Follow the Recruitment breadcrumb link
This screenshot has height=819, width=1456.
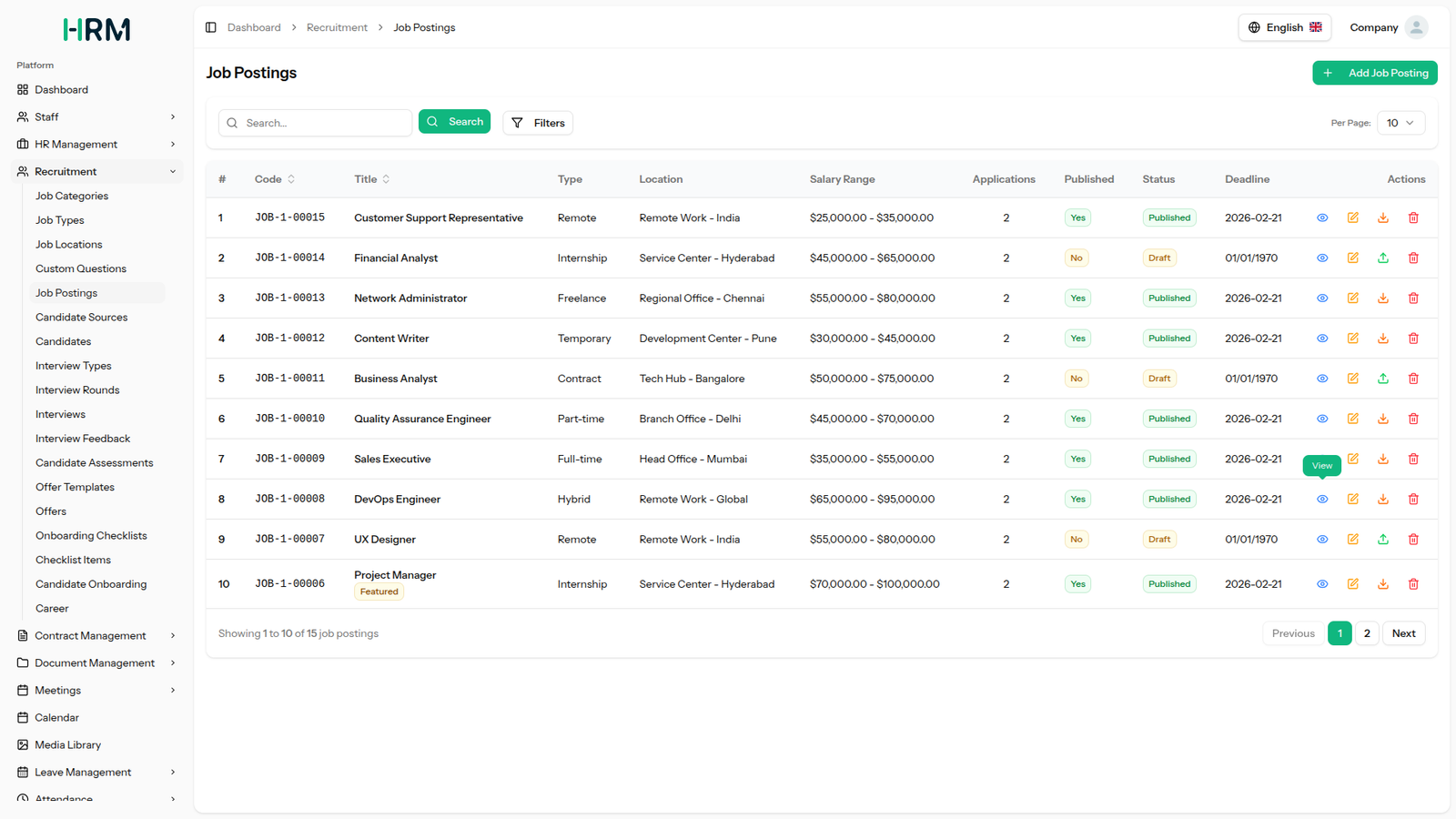click(337, 27)
